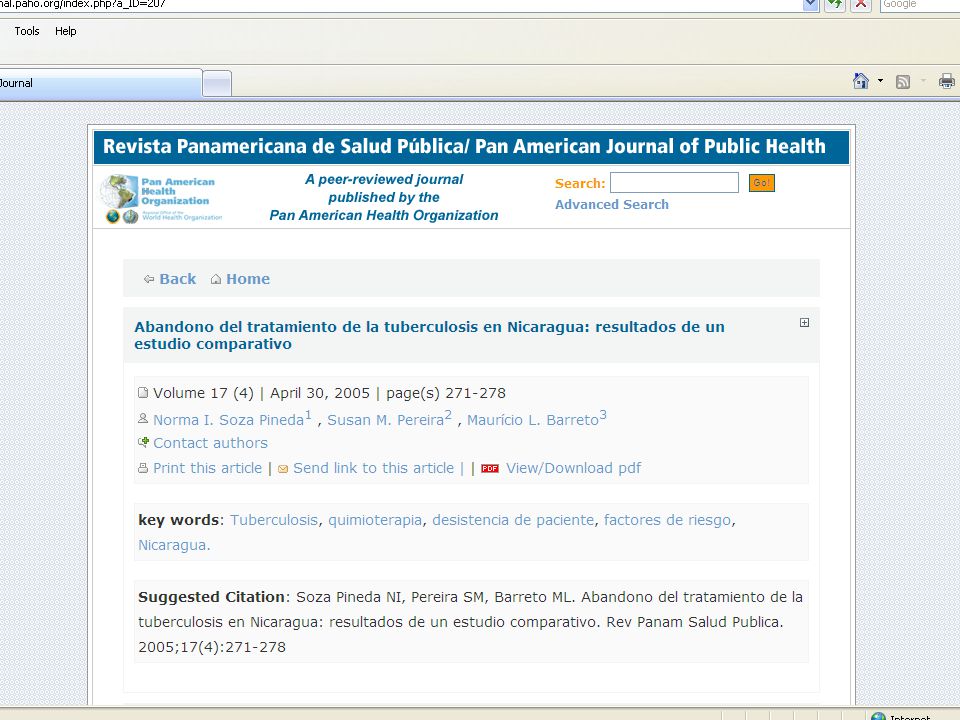Click the red PDF icon

click(x=490, y=469)
